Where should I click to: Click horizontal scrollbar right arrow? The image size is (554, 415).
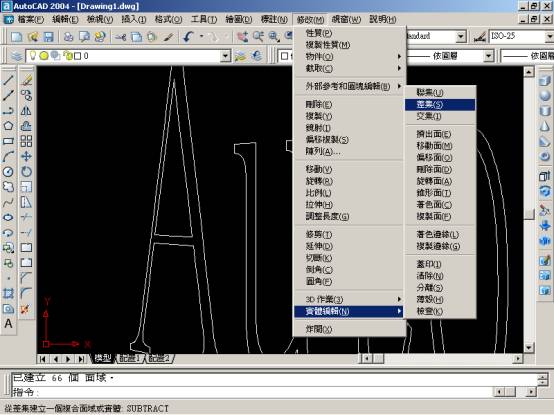tap(518, 359)
